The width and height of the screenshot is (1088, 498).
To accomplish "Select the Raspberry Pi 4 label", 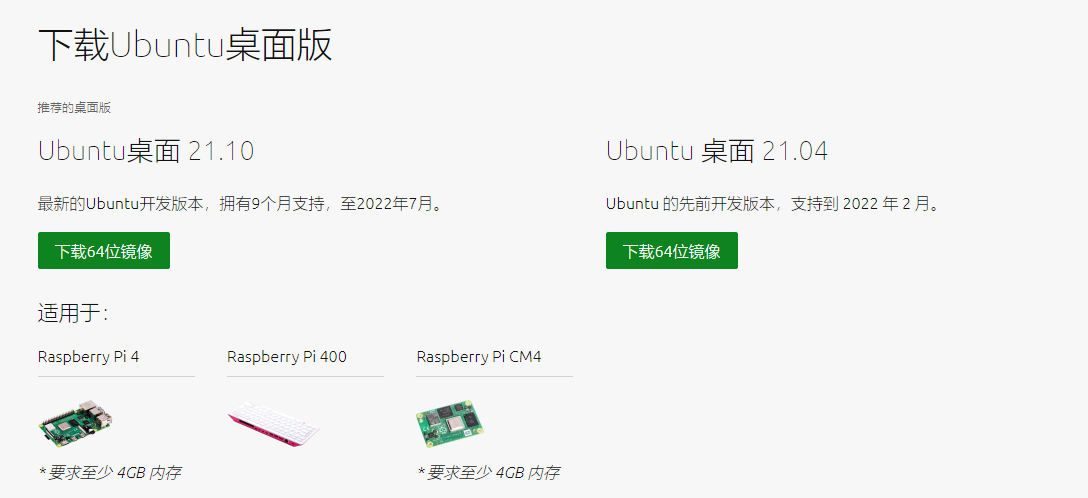I will point(88,357).
